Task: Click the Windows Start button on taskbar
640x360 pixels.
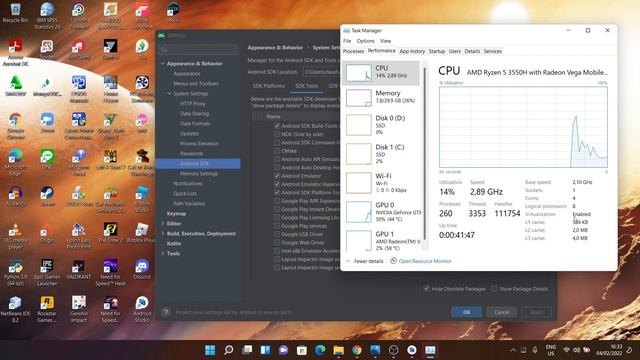Action: coord(210,350)
